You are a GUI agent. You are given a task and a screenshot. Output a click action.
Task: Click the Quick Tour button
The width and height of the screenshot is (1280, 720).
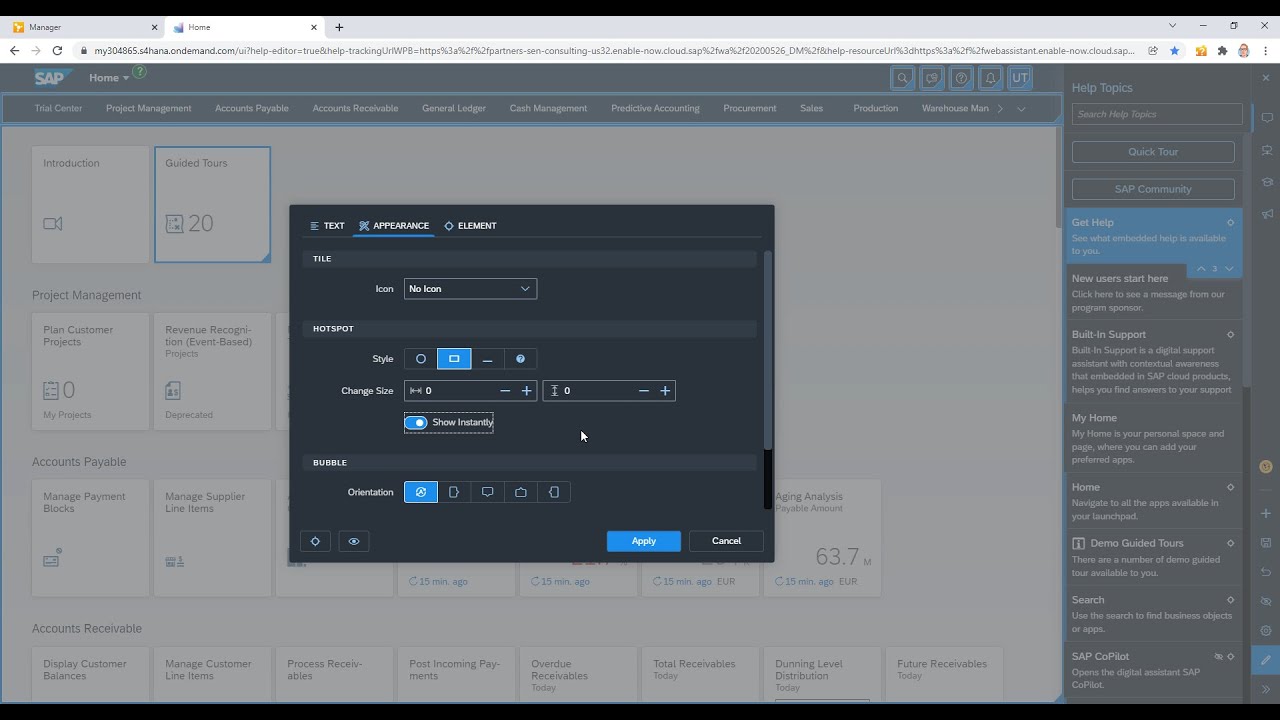click(x=1153, y=152)
